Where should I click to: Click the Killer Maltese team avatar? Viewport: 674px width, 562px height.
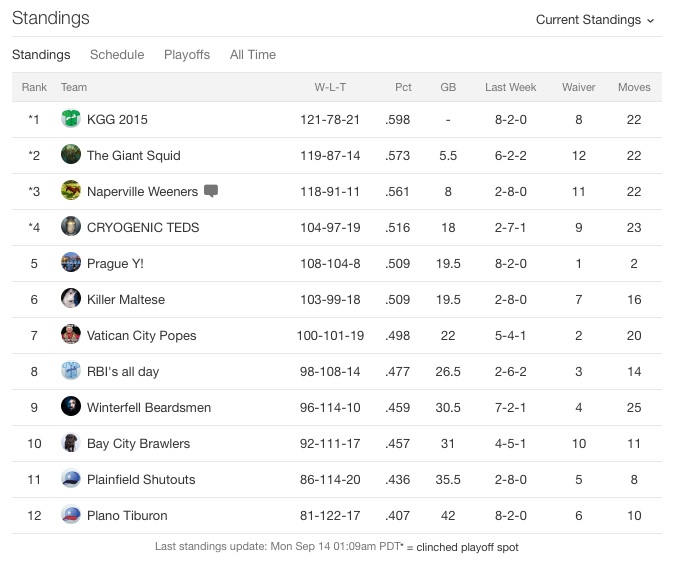pos(71,298)
